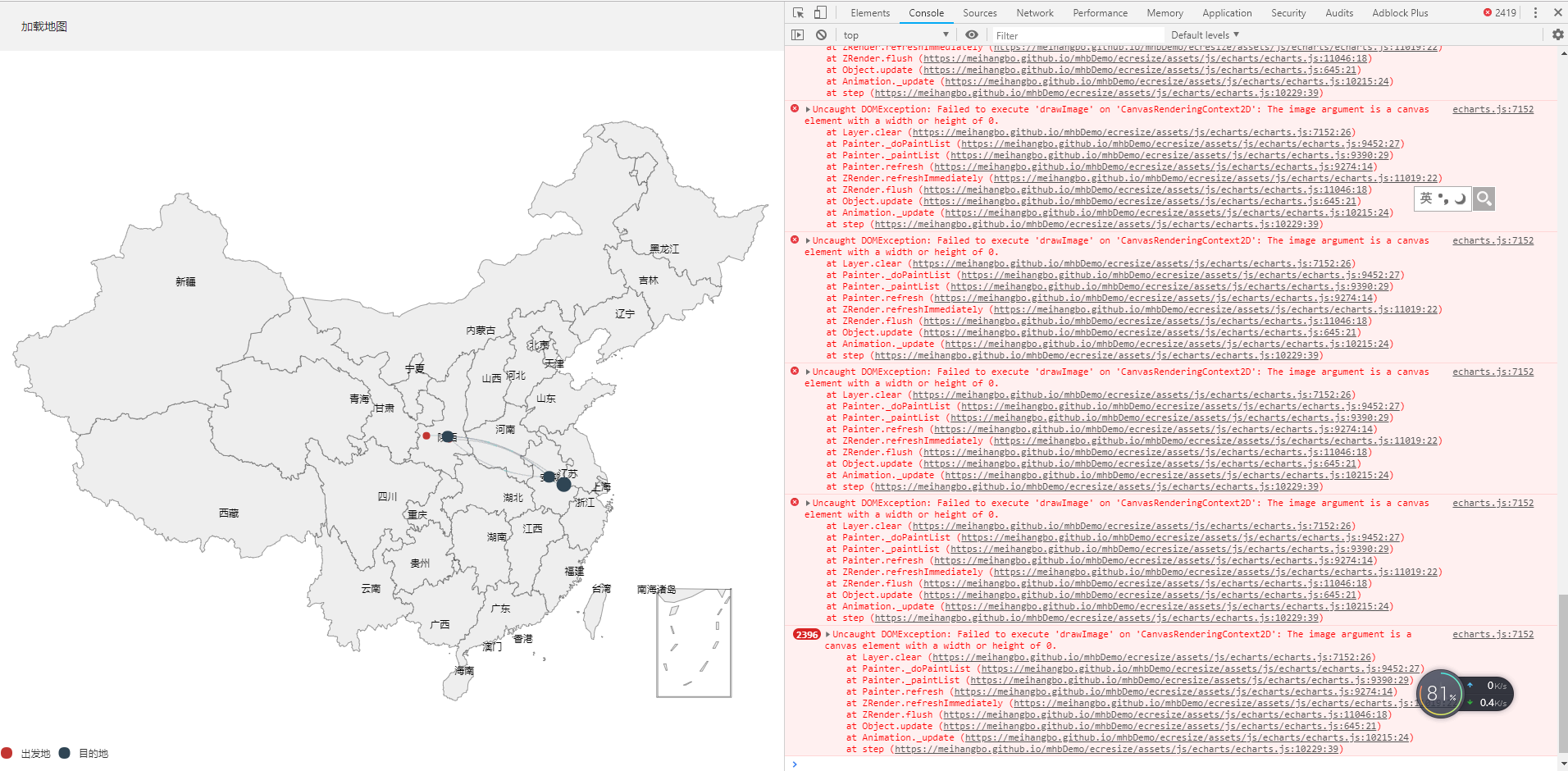This screenshot has width=1568, height=771.
Task: Click the 青海 province label
Action: tap(359, 399)
